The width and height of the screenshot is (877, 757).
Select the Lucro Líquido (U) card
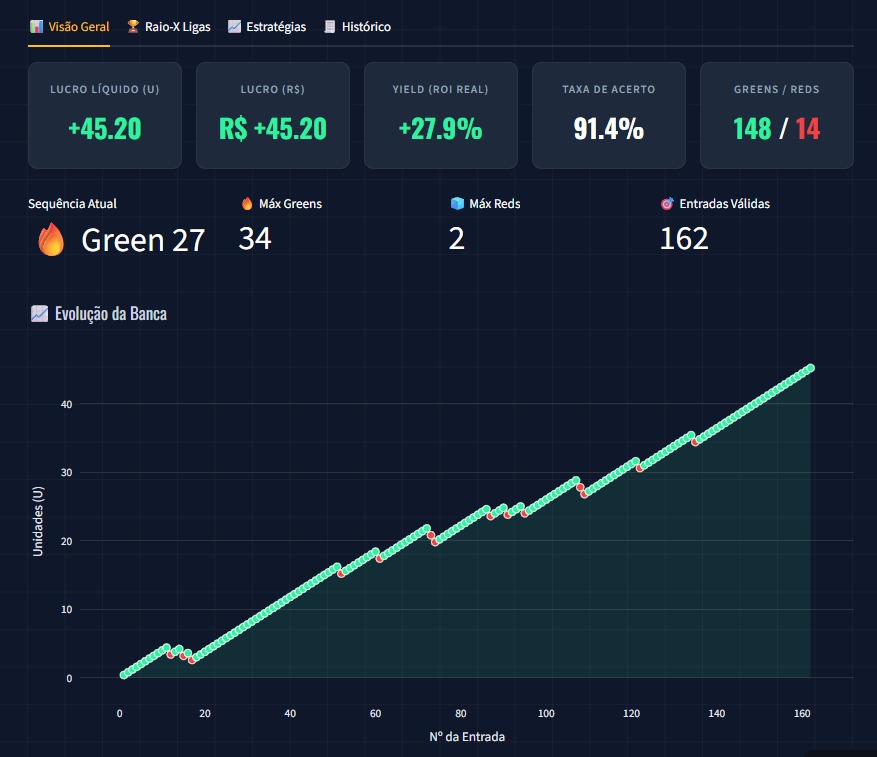105,115
